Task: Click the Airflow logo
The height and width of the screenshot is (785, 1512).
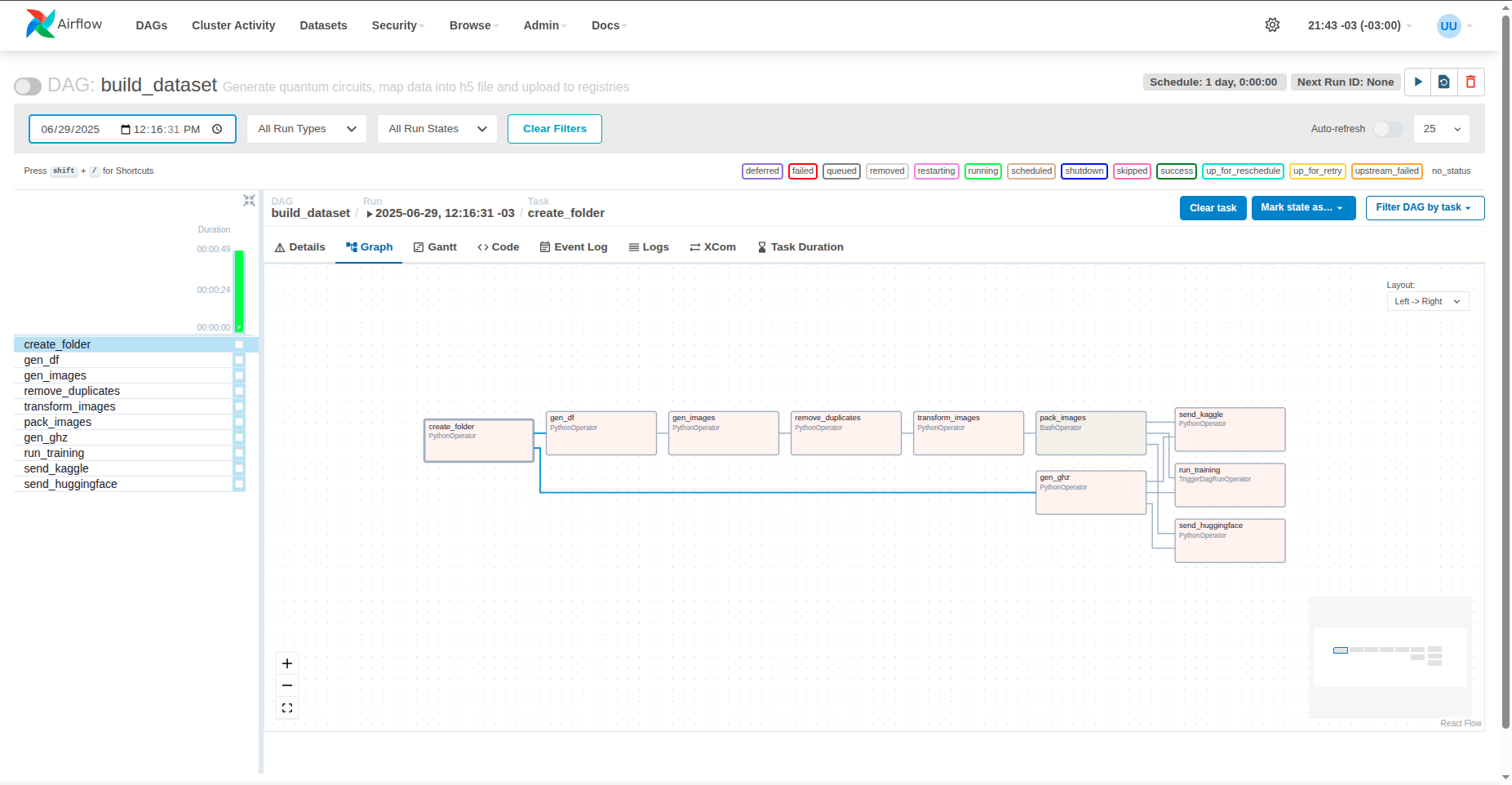Action: pos(64,24)
